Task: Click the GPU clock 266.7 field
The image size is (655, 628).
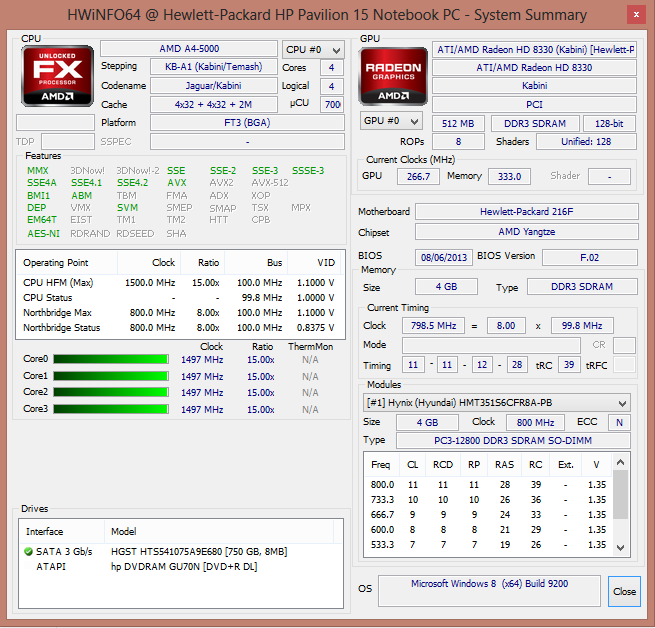Action: 418,176
